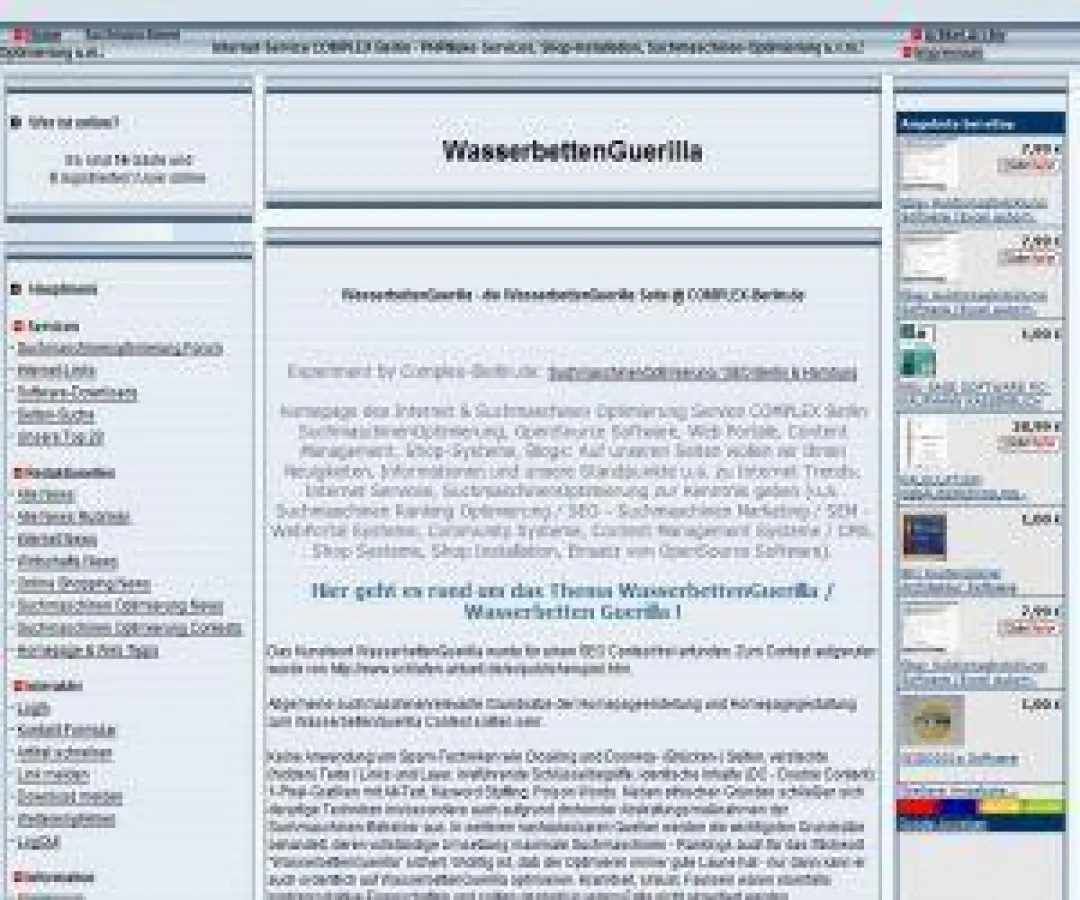The width and height of the screenshot is (1080, 900).
Task: Click the Information section bullet icon
Action: [16, 878]
